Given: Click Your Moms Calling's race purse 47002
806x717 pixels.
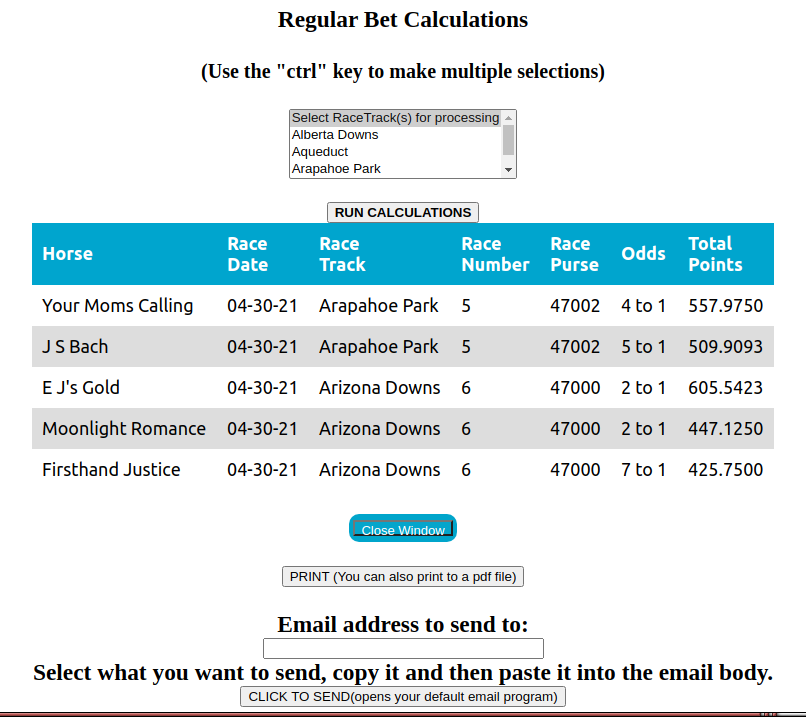Looking at the screenshot, I should click(575, 305).
